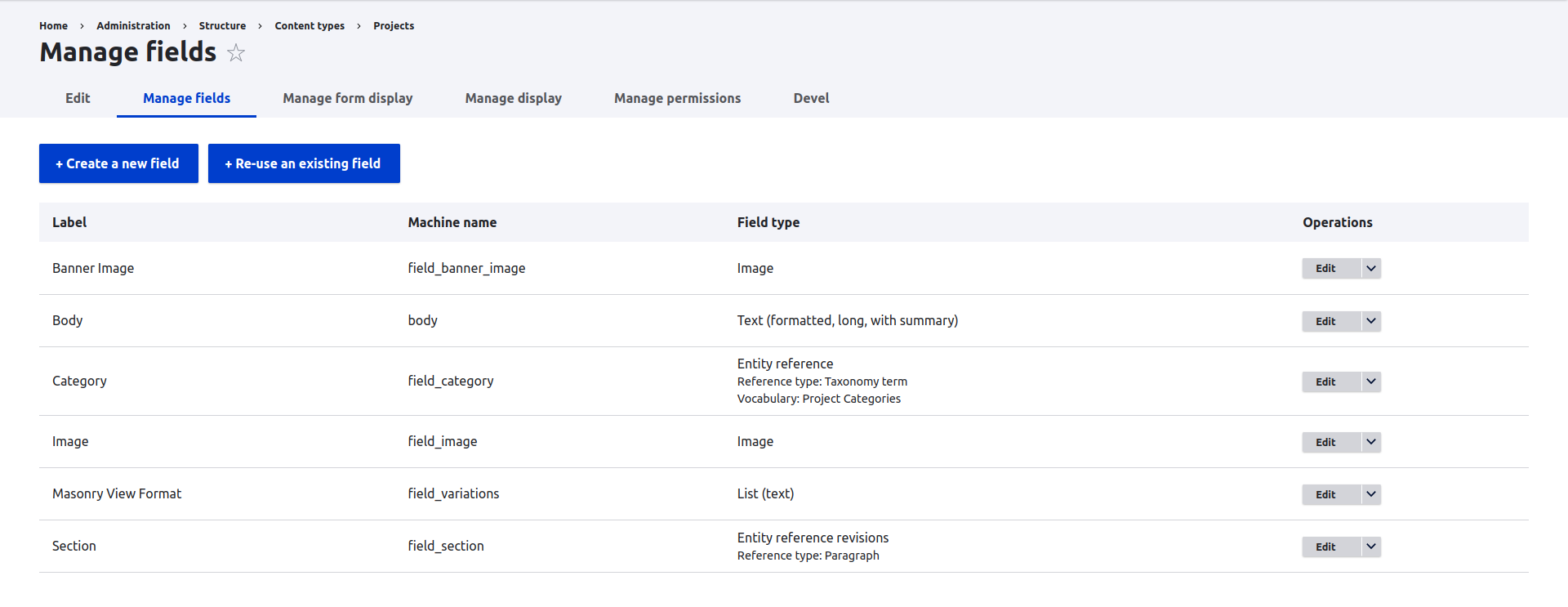Expand operations dropdown for Banner Image row

tap(1371, 269)
